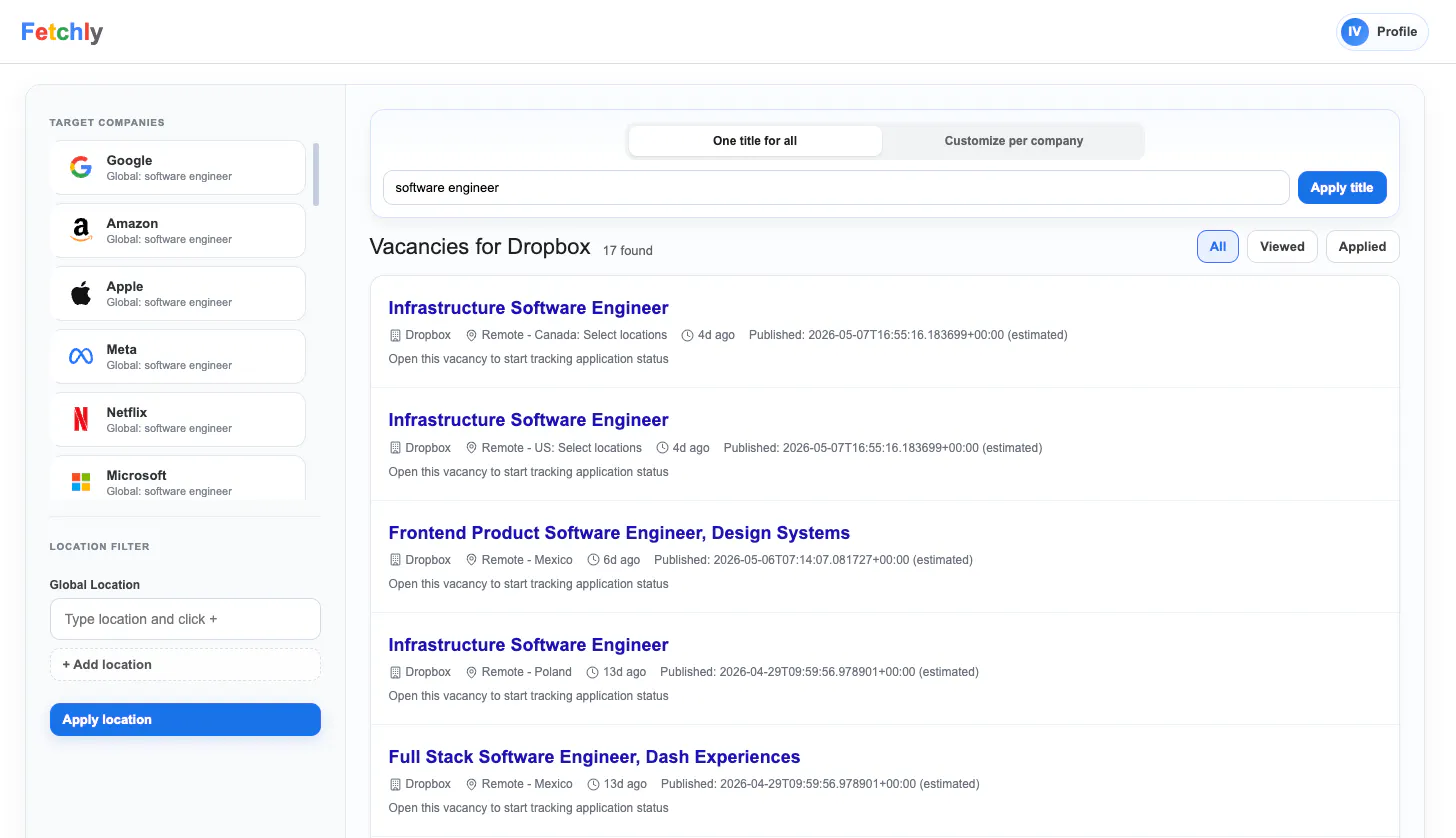The image size is (1456, 838).
Task: Click clock icon in Remote - US vacancy
Action: click(x=662, y=448)
